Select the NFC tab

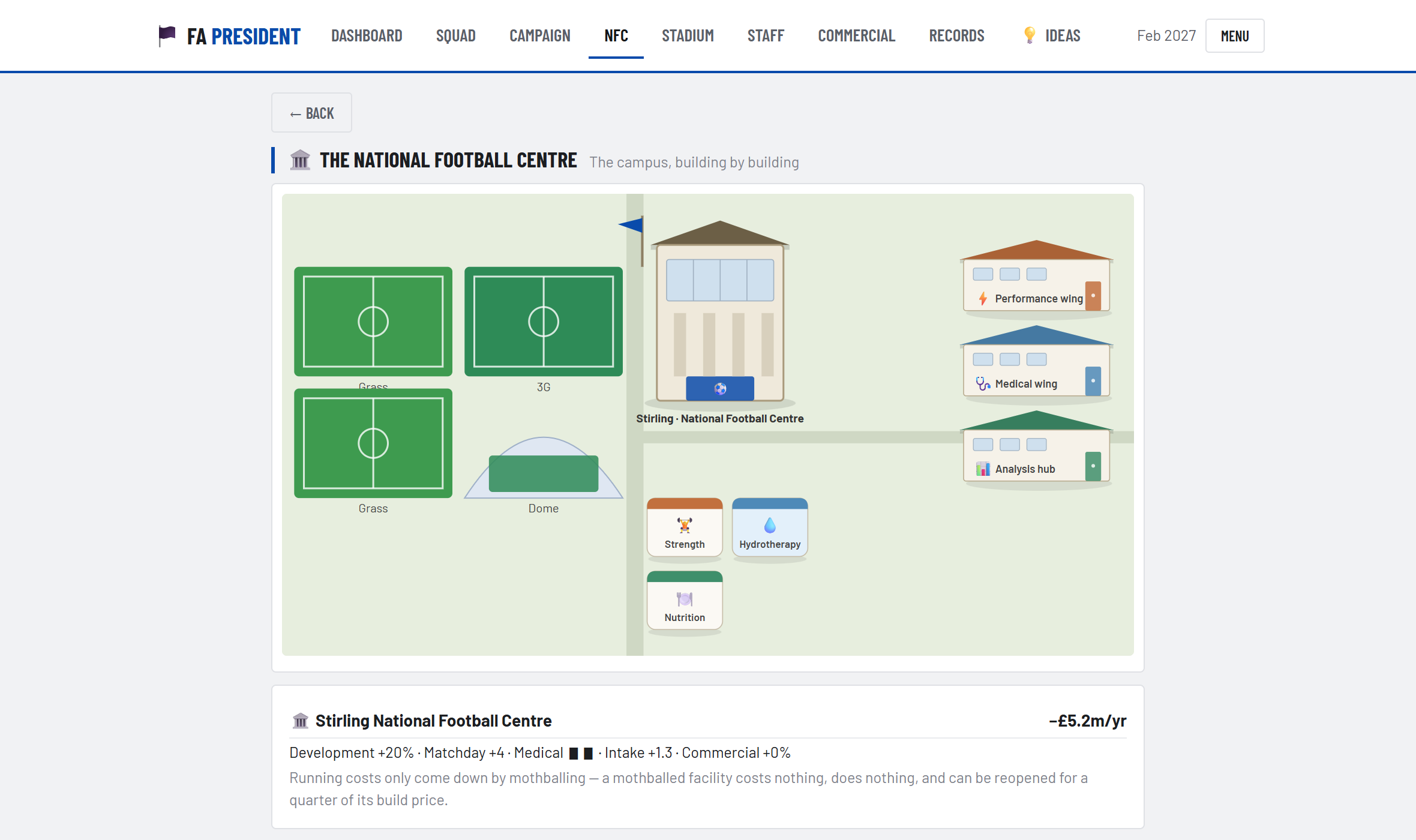[616, 36]
